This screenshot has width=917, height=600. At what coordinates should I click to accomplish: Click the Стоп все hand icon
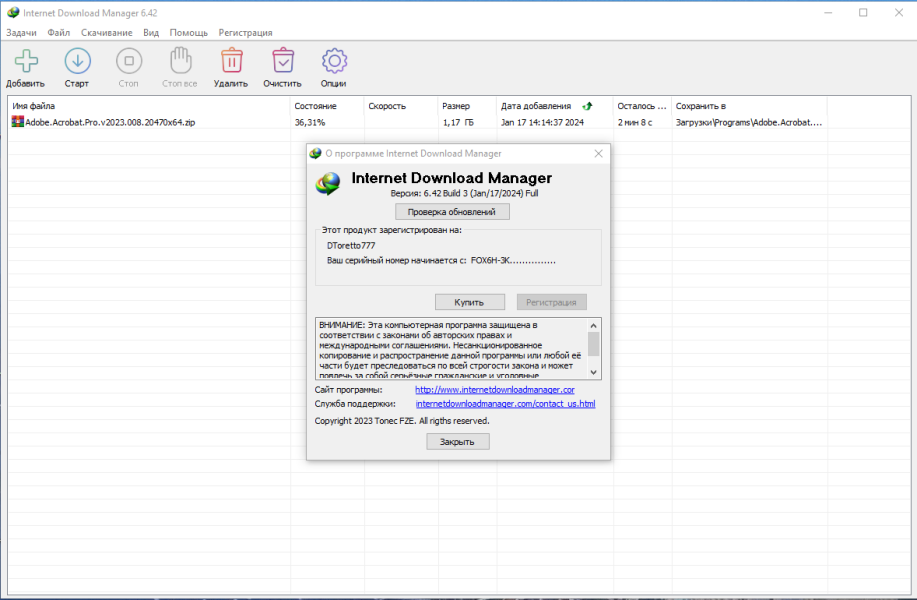pos(180,61)
